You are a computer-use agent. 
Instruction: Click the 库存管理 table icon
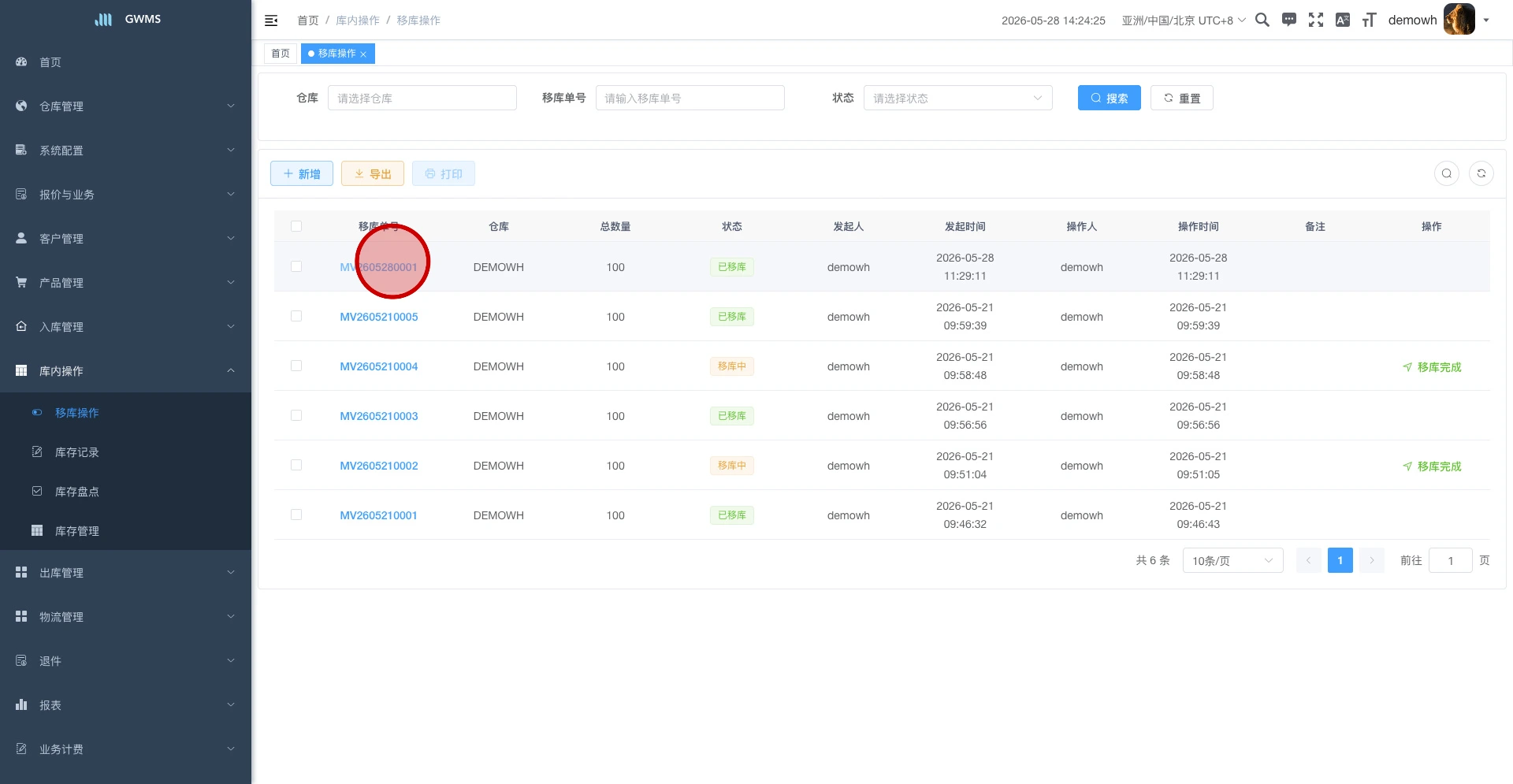[x=37, y=530]
